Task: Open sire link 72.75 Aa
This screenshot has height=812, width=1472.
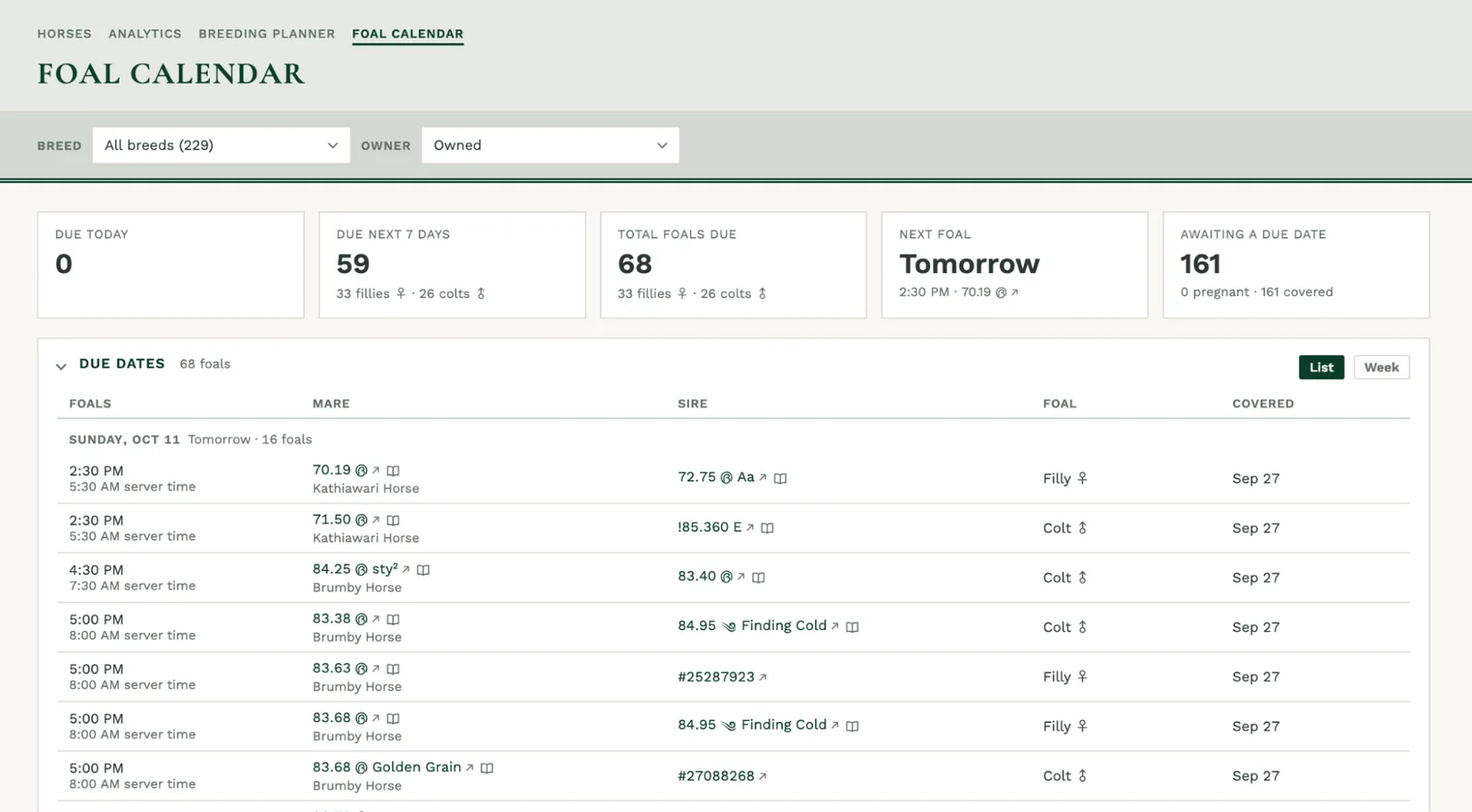Action: pyautogui.click(x=722, y=477)
